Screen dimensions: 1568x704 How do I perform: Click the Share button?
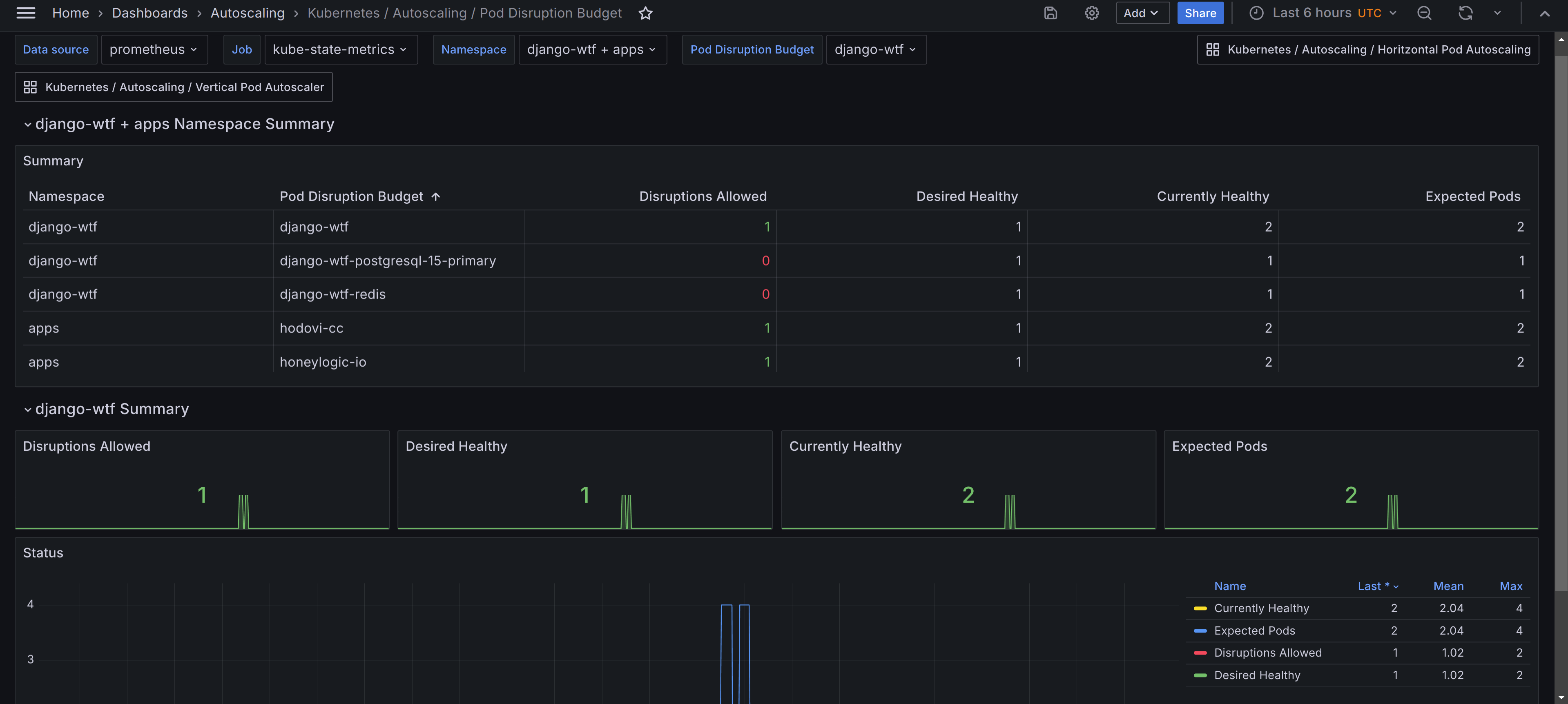point(1200,13)
